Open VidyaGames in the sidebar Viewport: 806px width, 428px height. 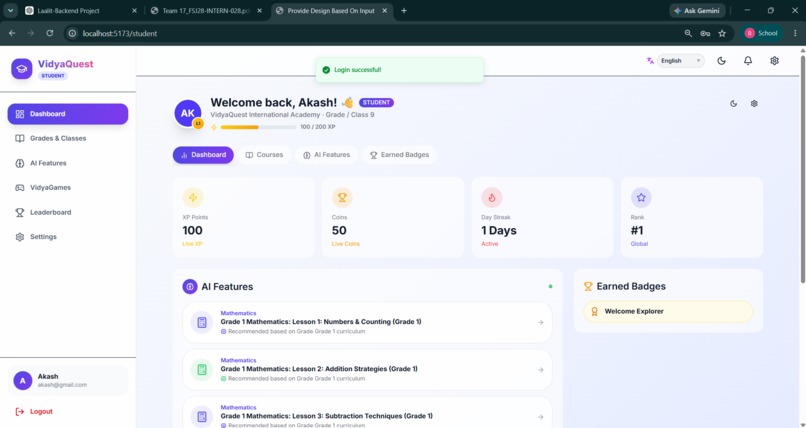tap(67, 188)
